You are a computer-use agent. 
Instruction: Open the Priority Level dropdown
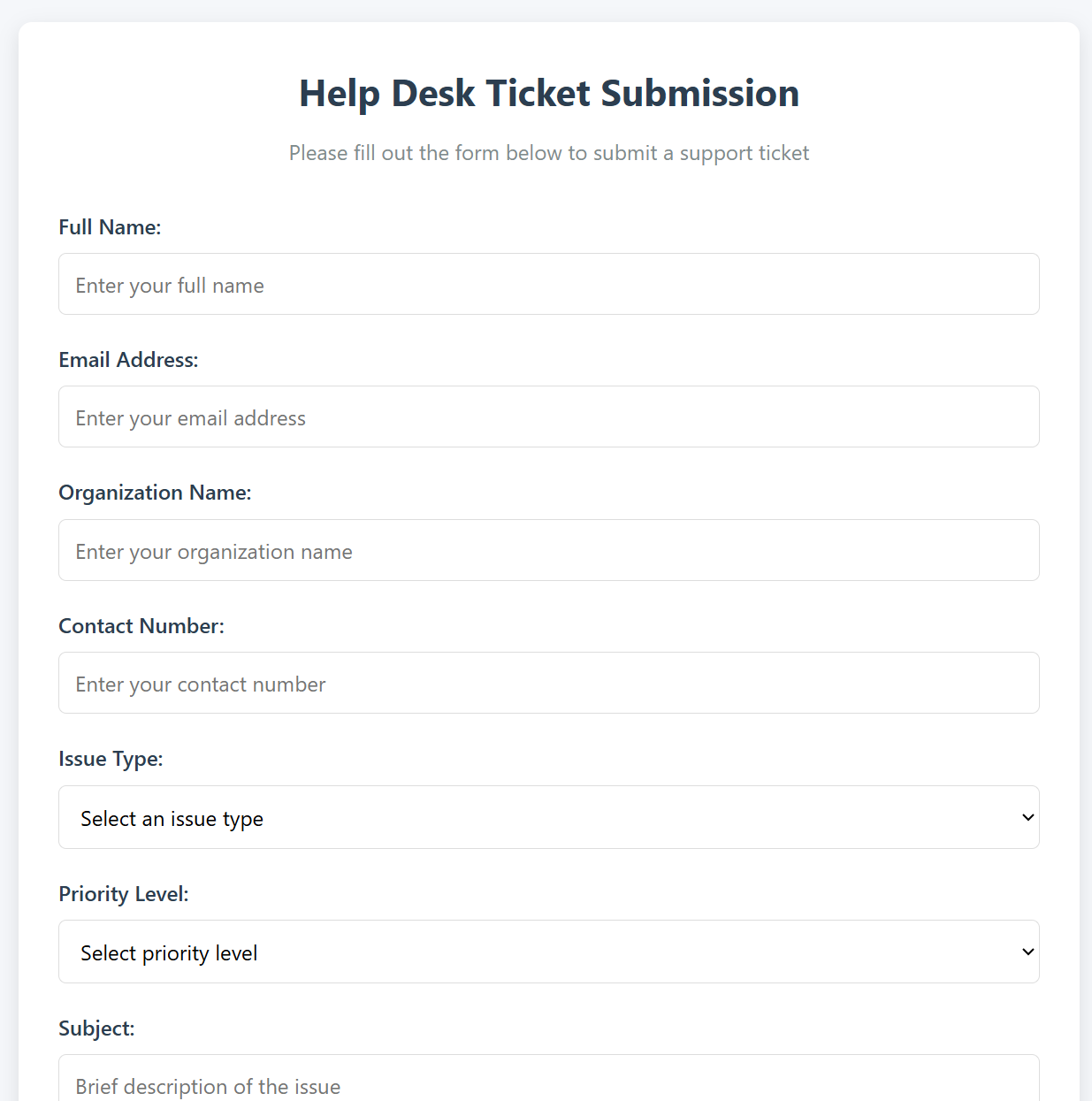(548, 952)
